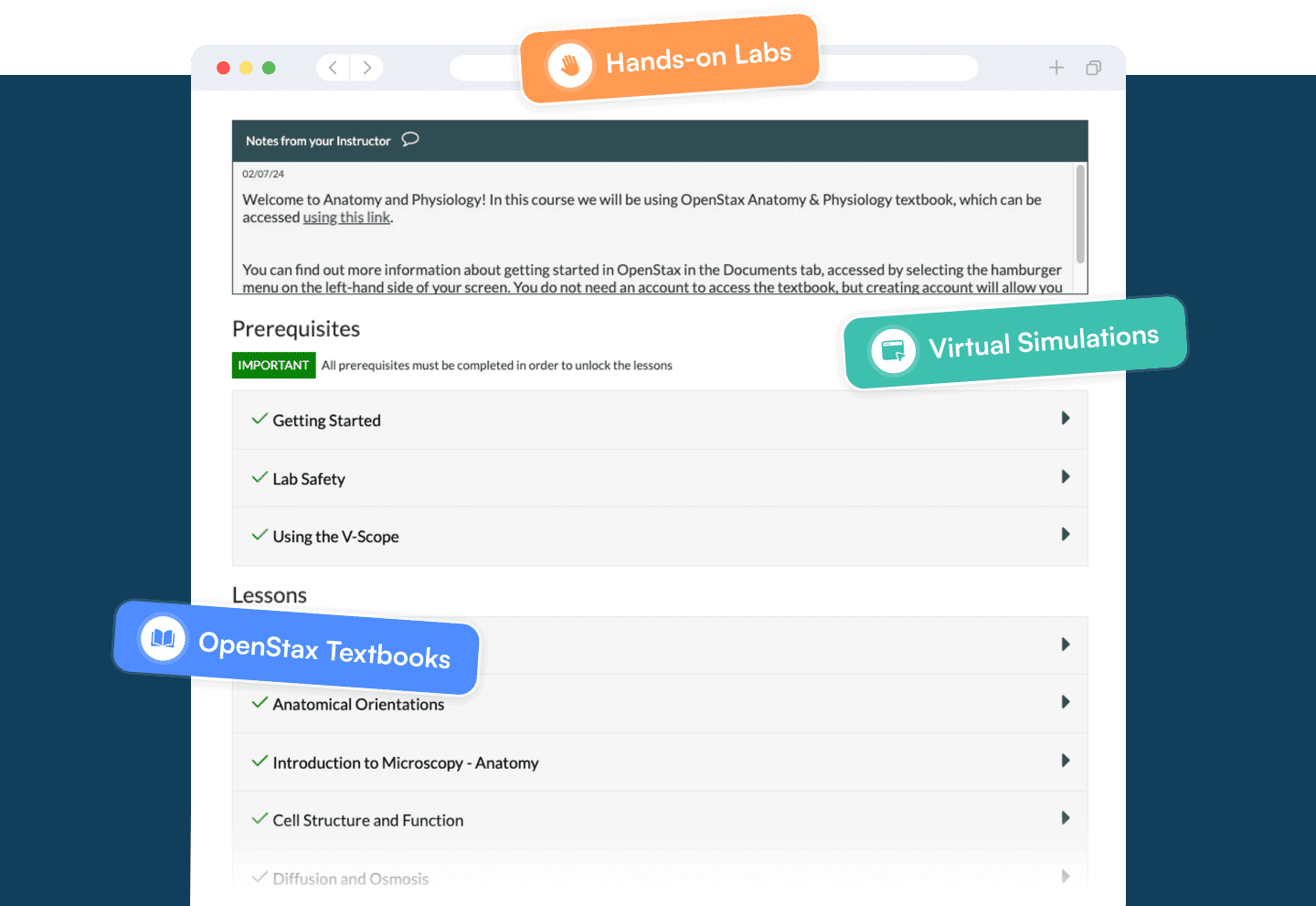The width and height of the screenshot is (1316, 906).
Task: Click the instructor notes scrollbar
Action: click(x=1080, y=215)
